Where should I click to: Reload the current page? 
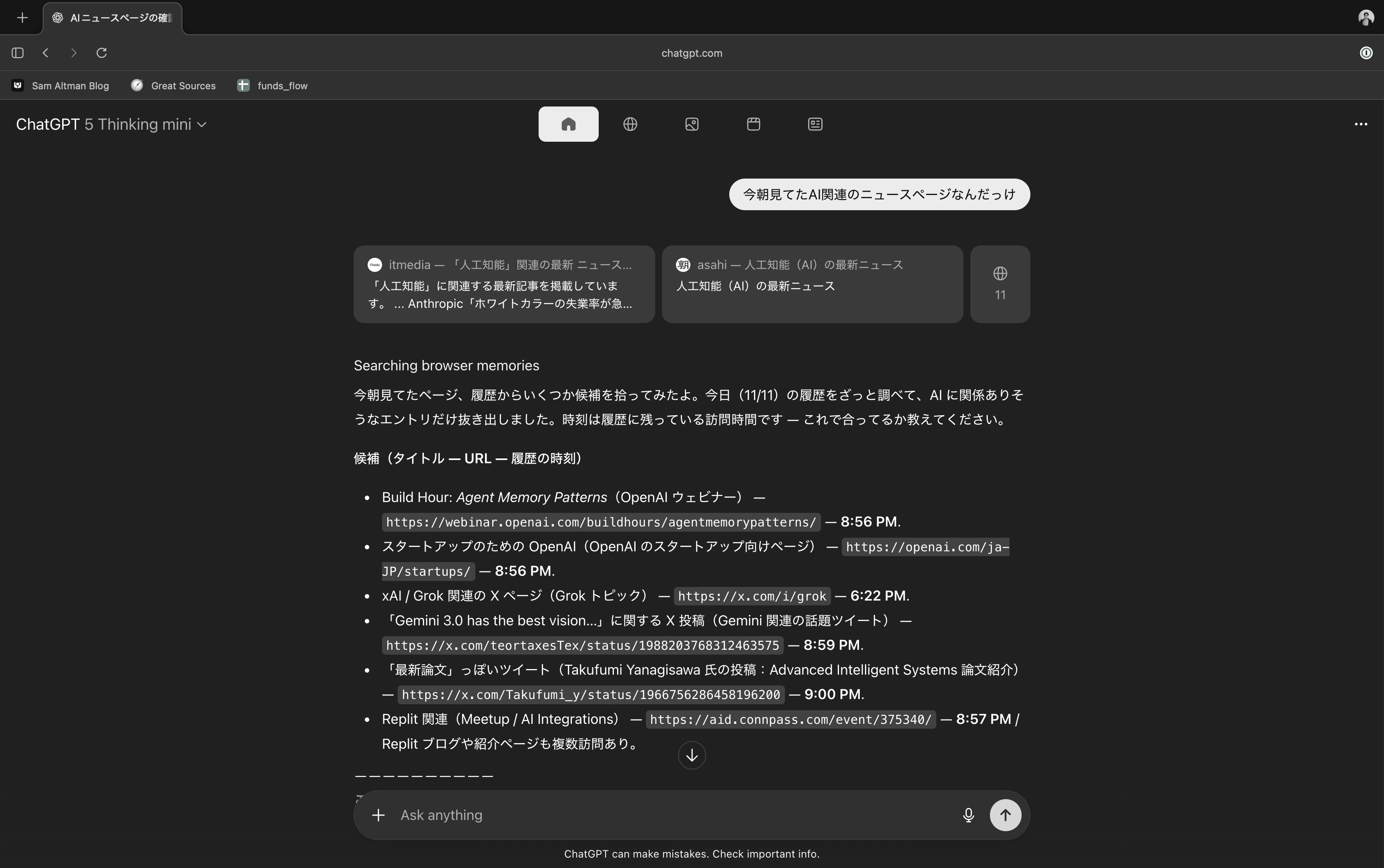click(102, 53)
